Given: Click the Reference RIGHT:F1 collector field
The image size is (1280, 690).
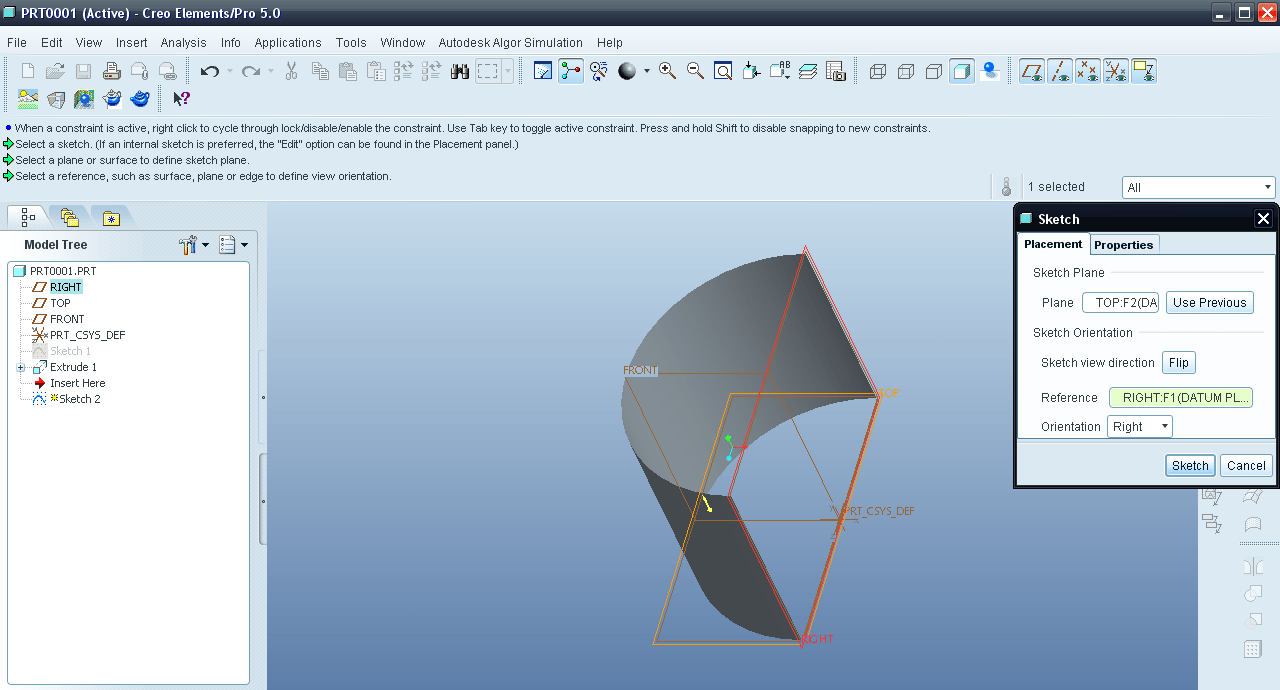Looking at the screenshot, I should [x=1181, y=398].
